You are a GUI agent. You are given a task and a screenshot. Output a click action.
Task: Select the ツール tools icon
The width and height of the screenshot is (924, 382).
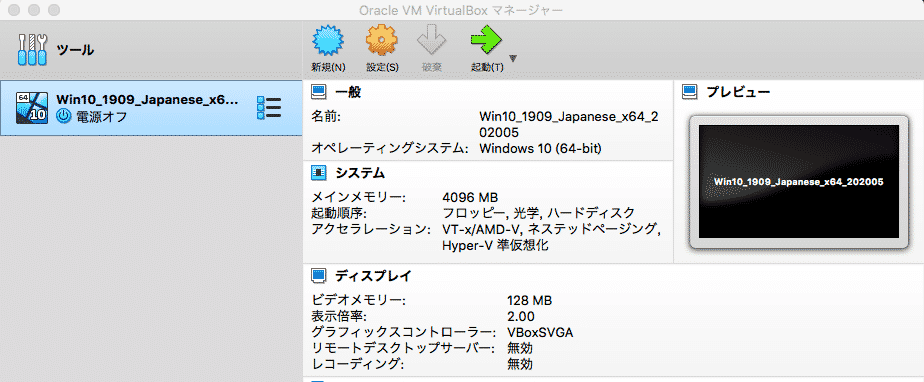(32, 50)
